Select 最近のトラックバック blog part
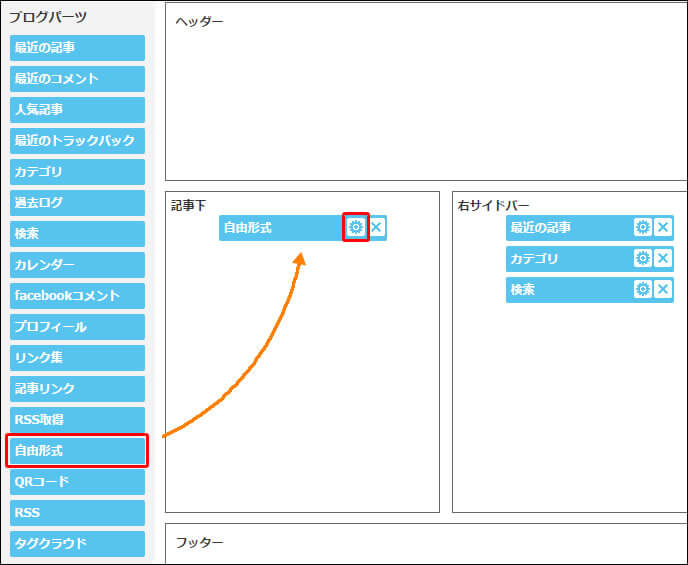688x565 pixels. pos(77,141)
